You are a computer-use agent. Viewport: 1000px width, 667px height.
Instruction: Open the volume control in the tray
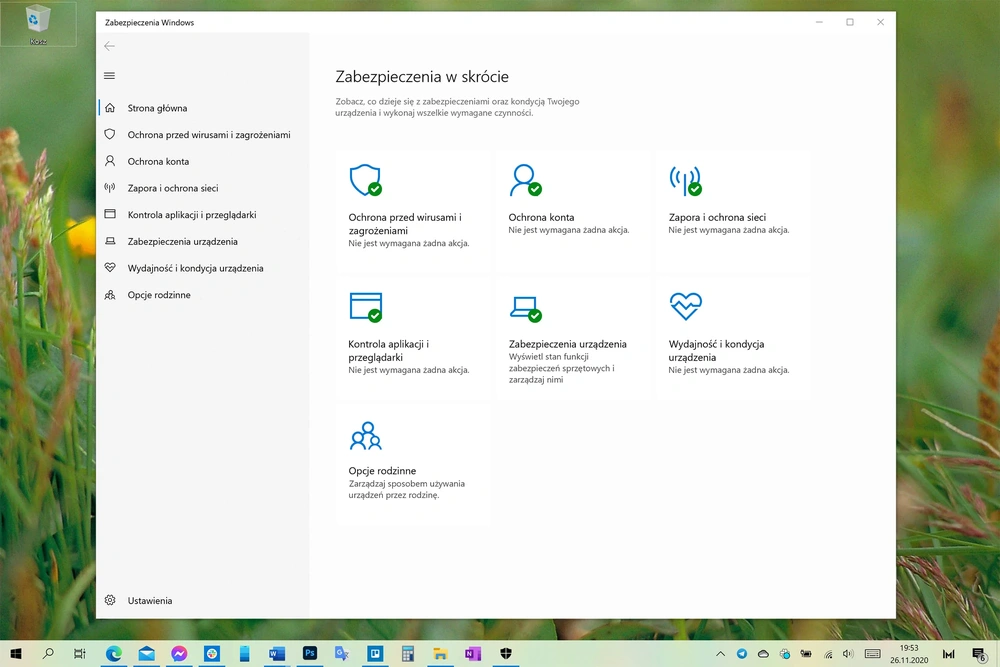848,654
